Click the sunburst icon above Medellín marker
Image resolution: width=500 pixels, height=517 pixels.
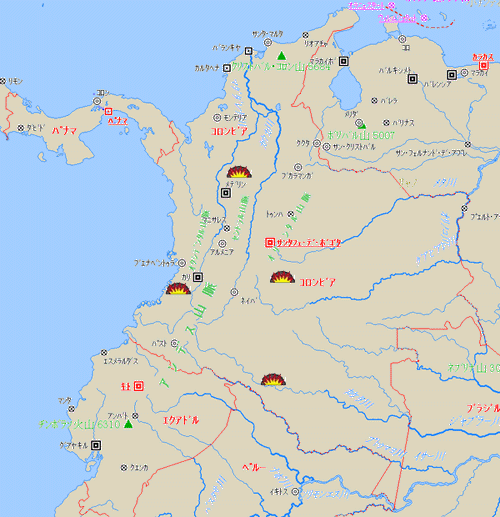[x=239, y=172]
